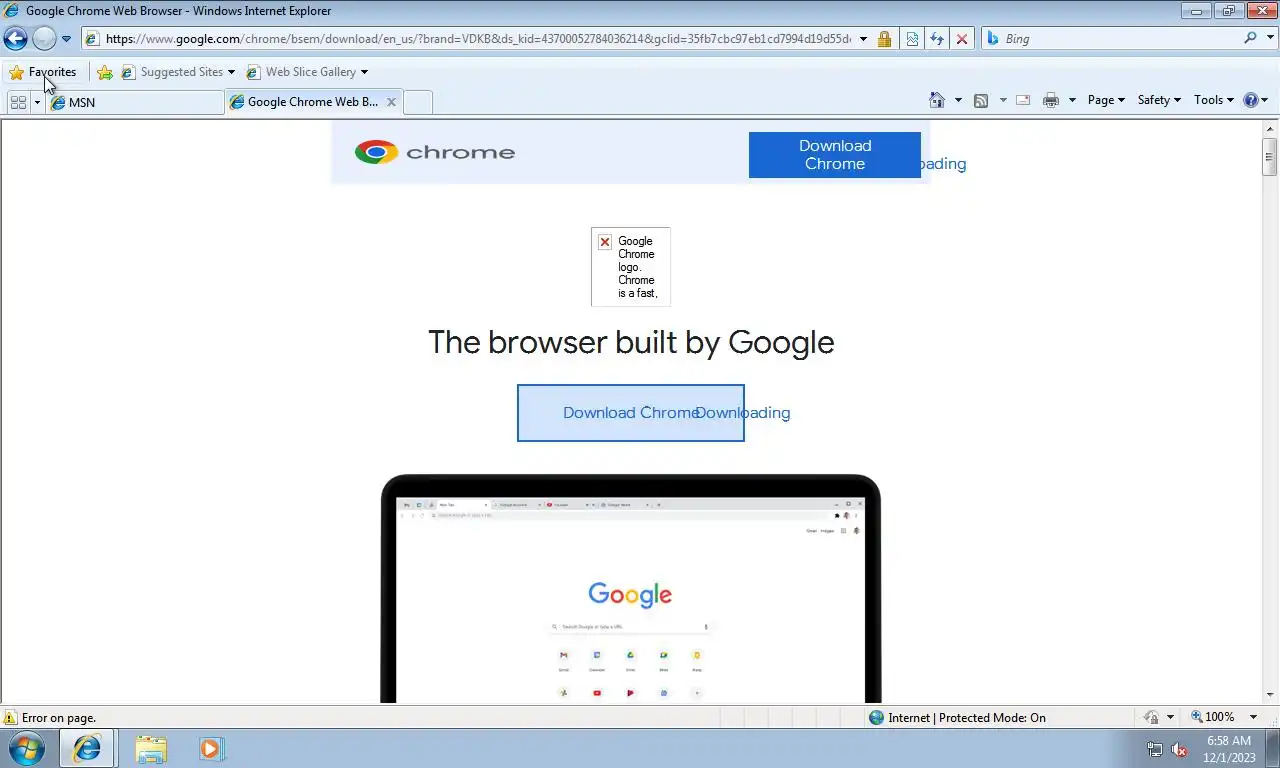Image resolution: width=1280 pixels, height=768 pixels.
Task: Go back with the Back arrow button
Action: [x=15, y=39]
